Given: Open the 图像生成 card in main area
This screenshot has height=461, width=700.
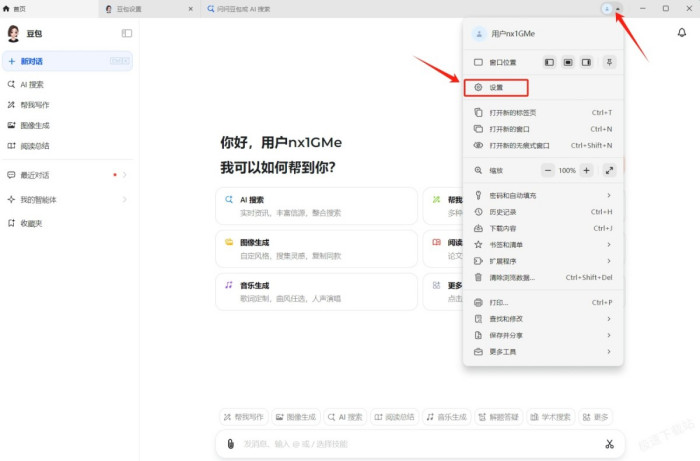Looking at the screenshot, I should [x=316, y=249].
